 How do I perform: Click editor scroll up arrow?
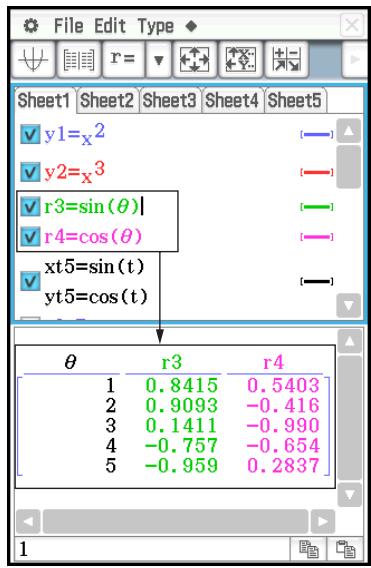[349, 131]
